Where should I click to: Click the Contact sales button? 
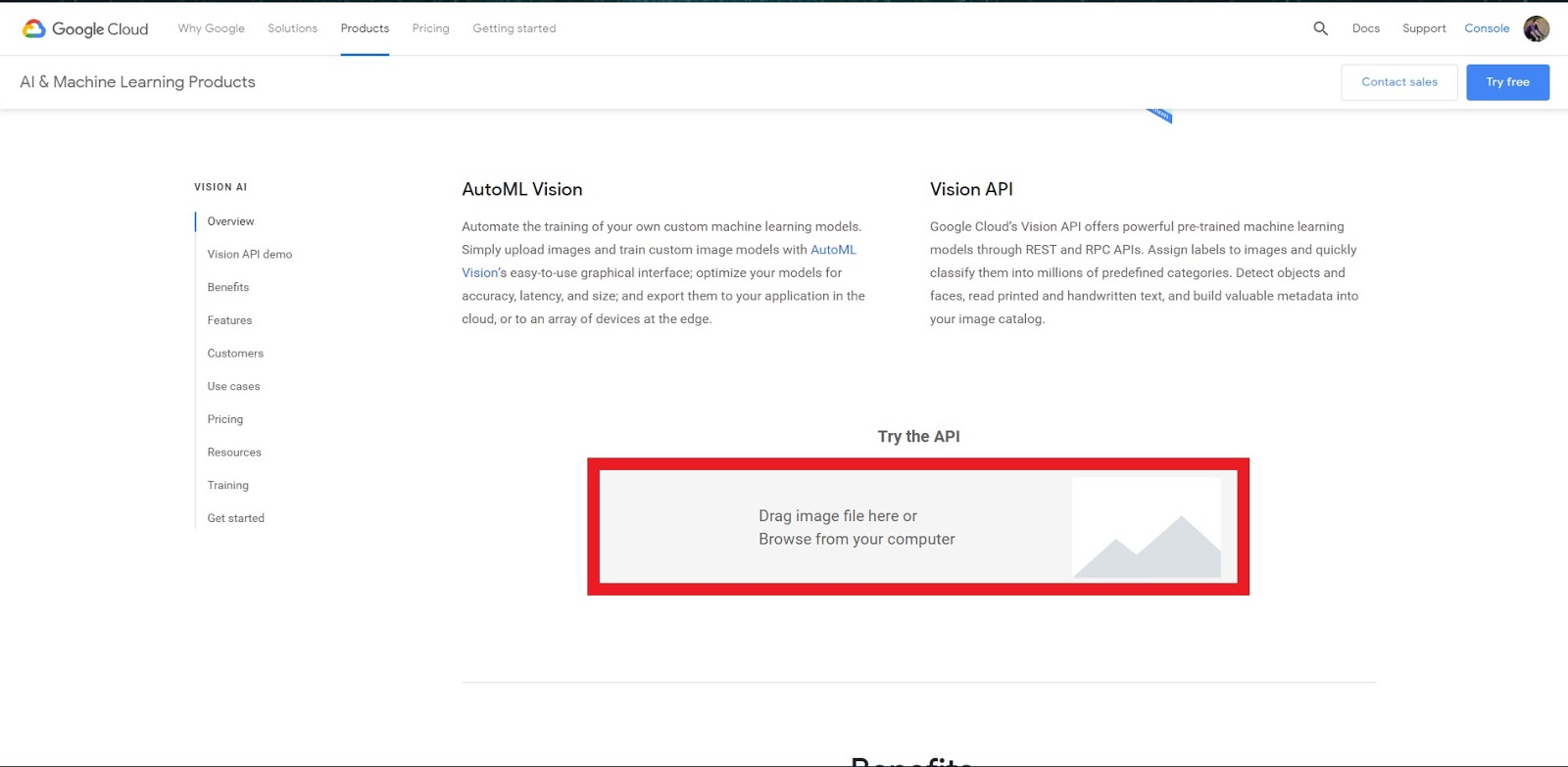click(x=1399, y=82)
